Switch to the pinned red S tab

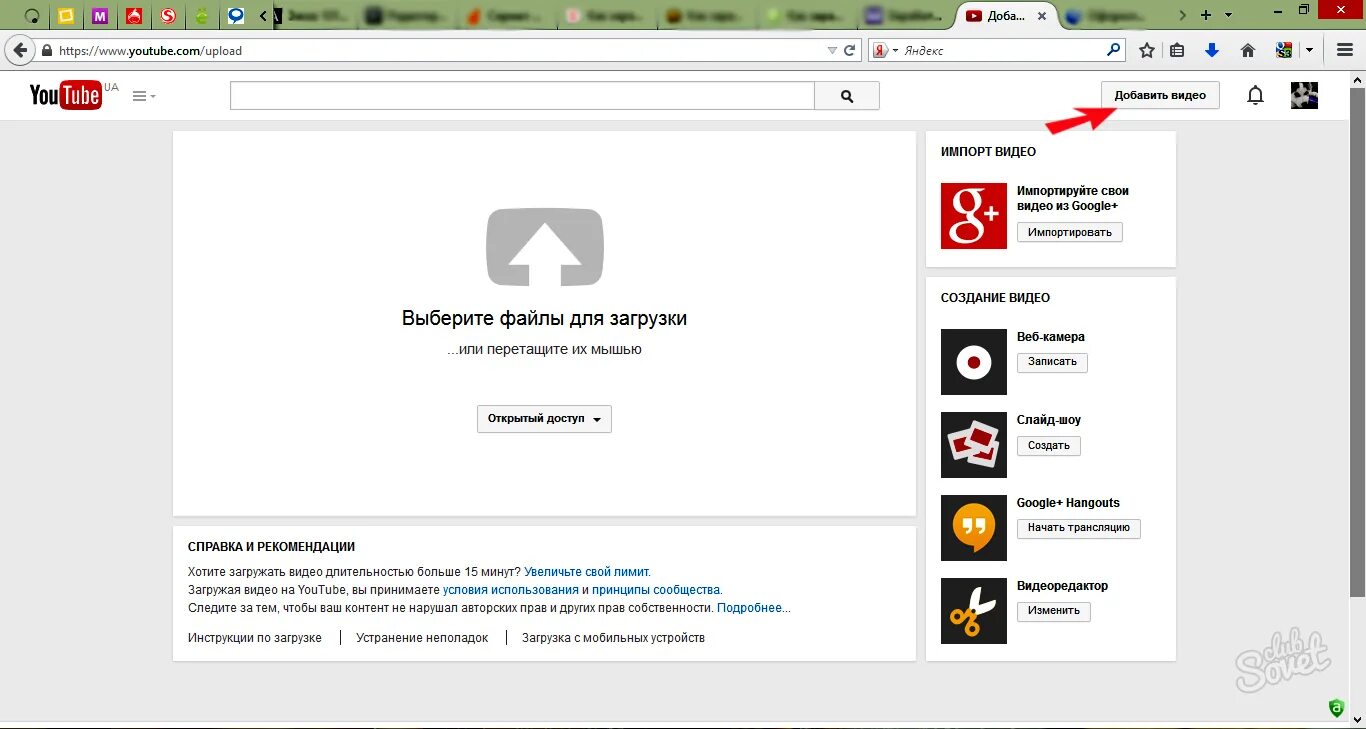(168, 16)
